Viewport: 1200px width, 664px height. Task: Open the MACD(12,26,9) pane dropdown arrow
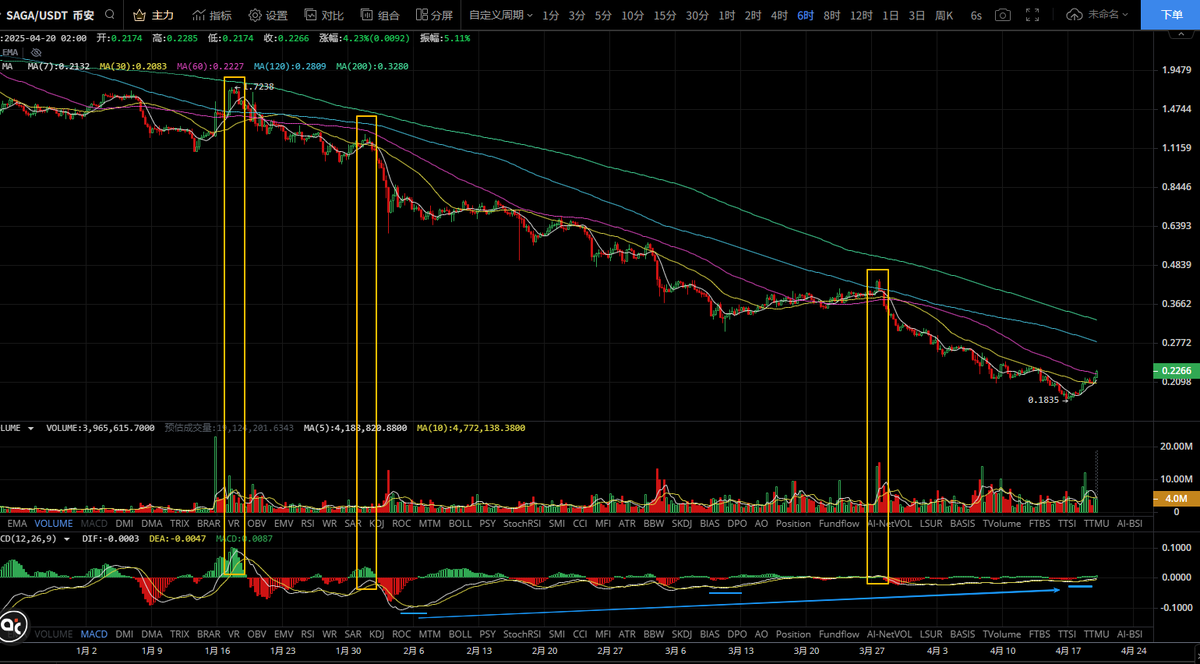pos(67,538)
